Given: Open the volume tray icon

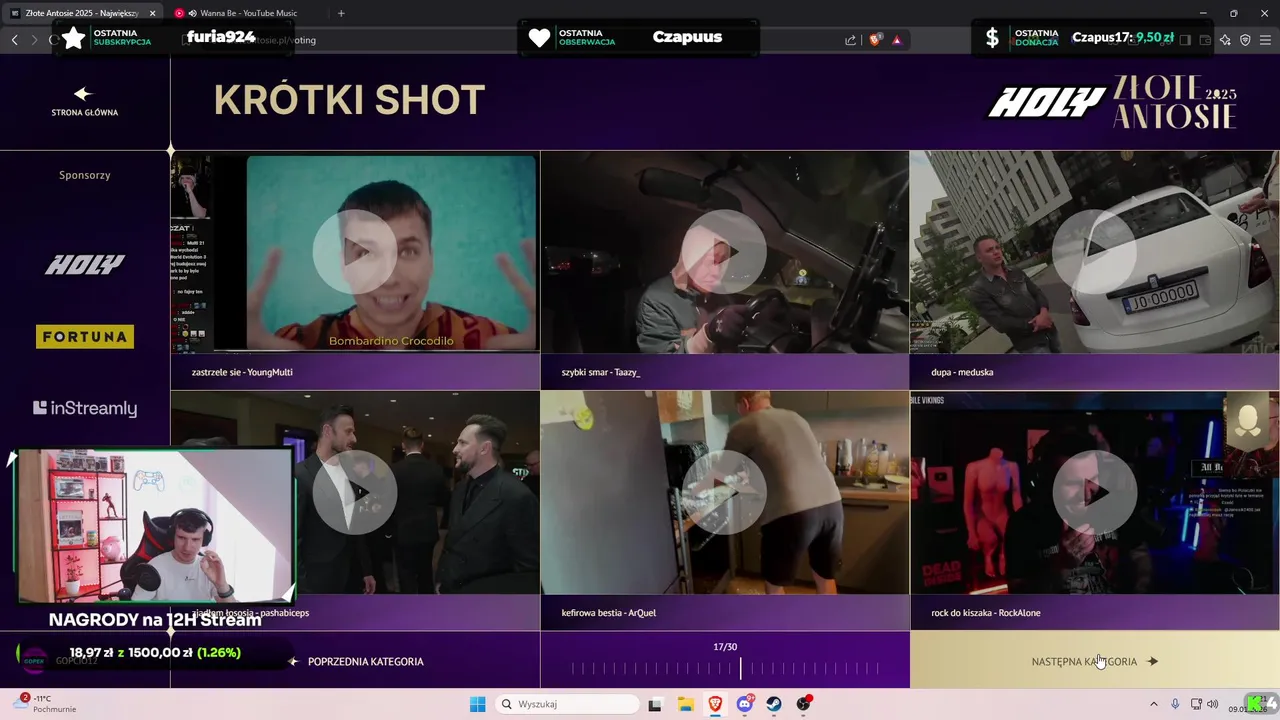Looking at the screenshot, I should coord(1212,704).
